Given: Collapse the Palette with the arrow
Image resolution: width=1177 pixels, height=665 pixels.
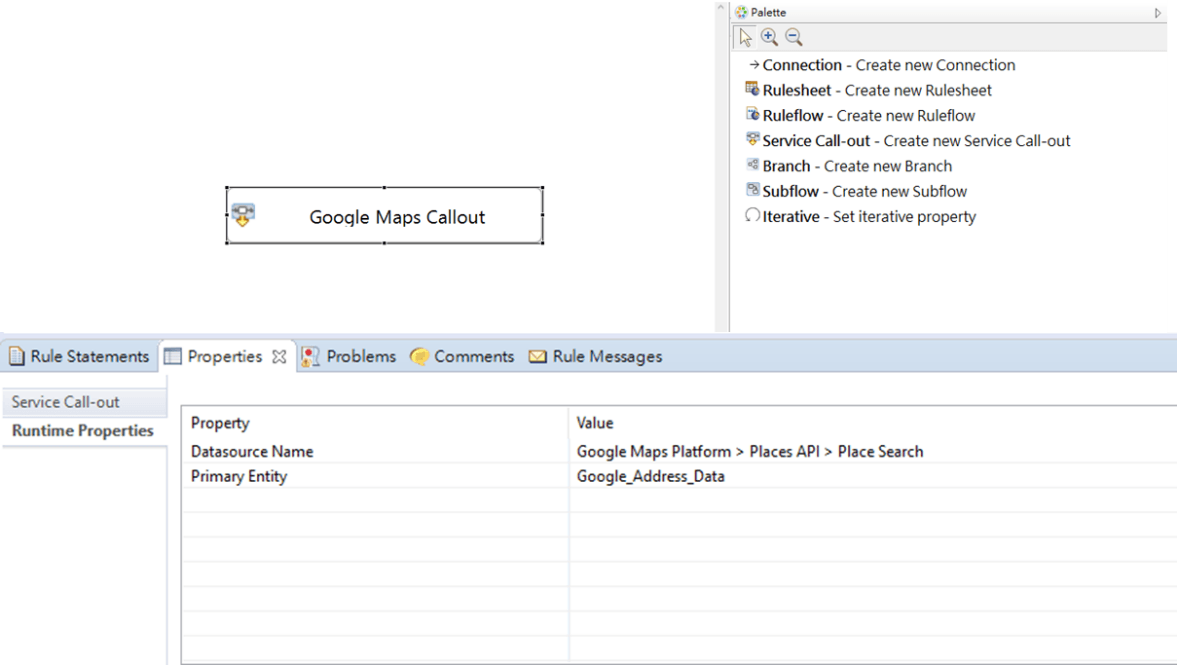Looking at the screenshot, I should pos(1158,13).
